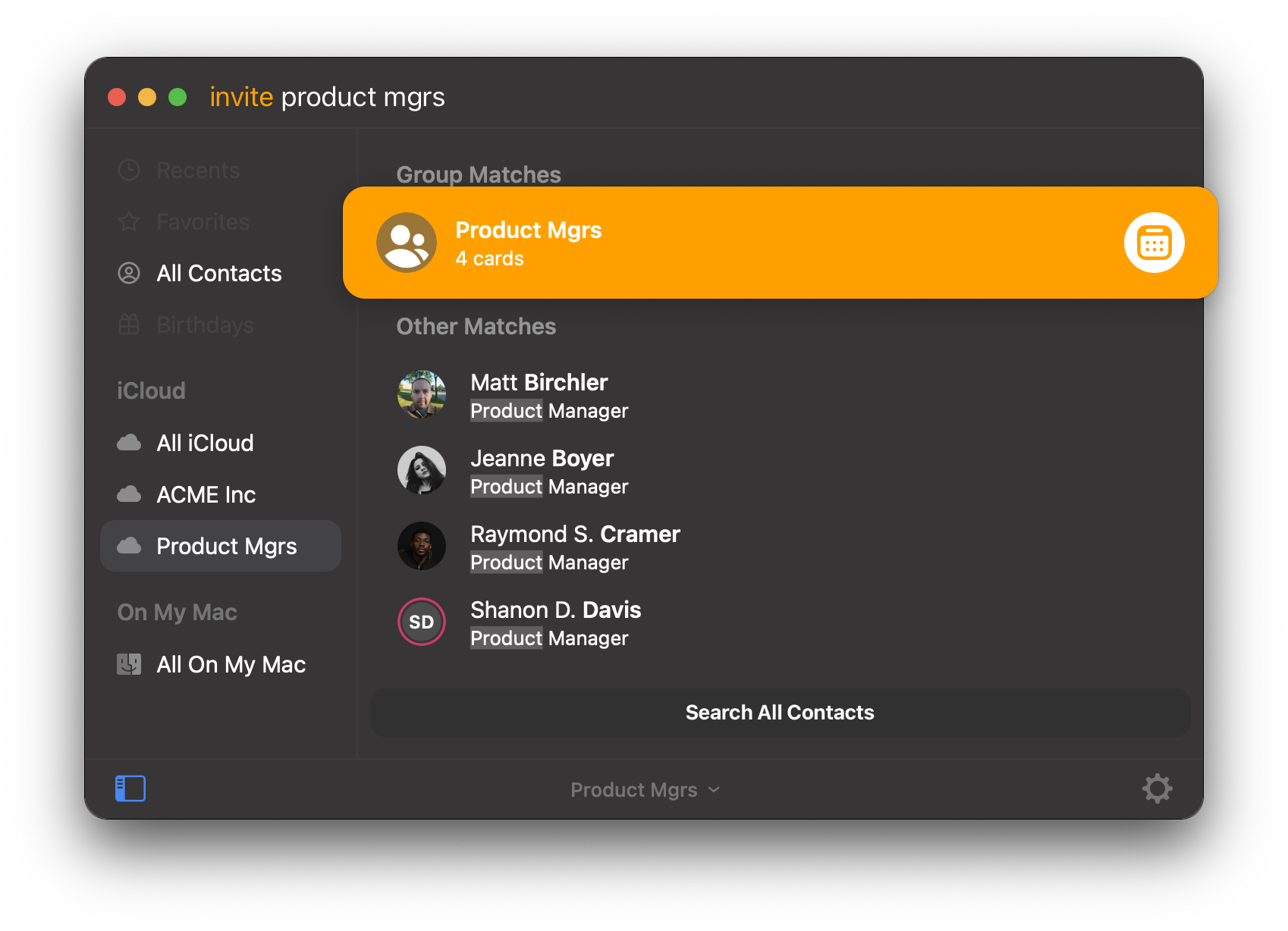
Task: Select Favorites in the sidebar
Action: [x=221, y=221]
